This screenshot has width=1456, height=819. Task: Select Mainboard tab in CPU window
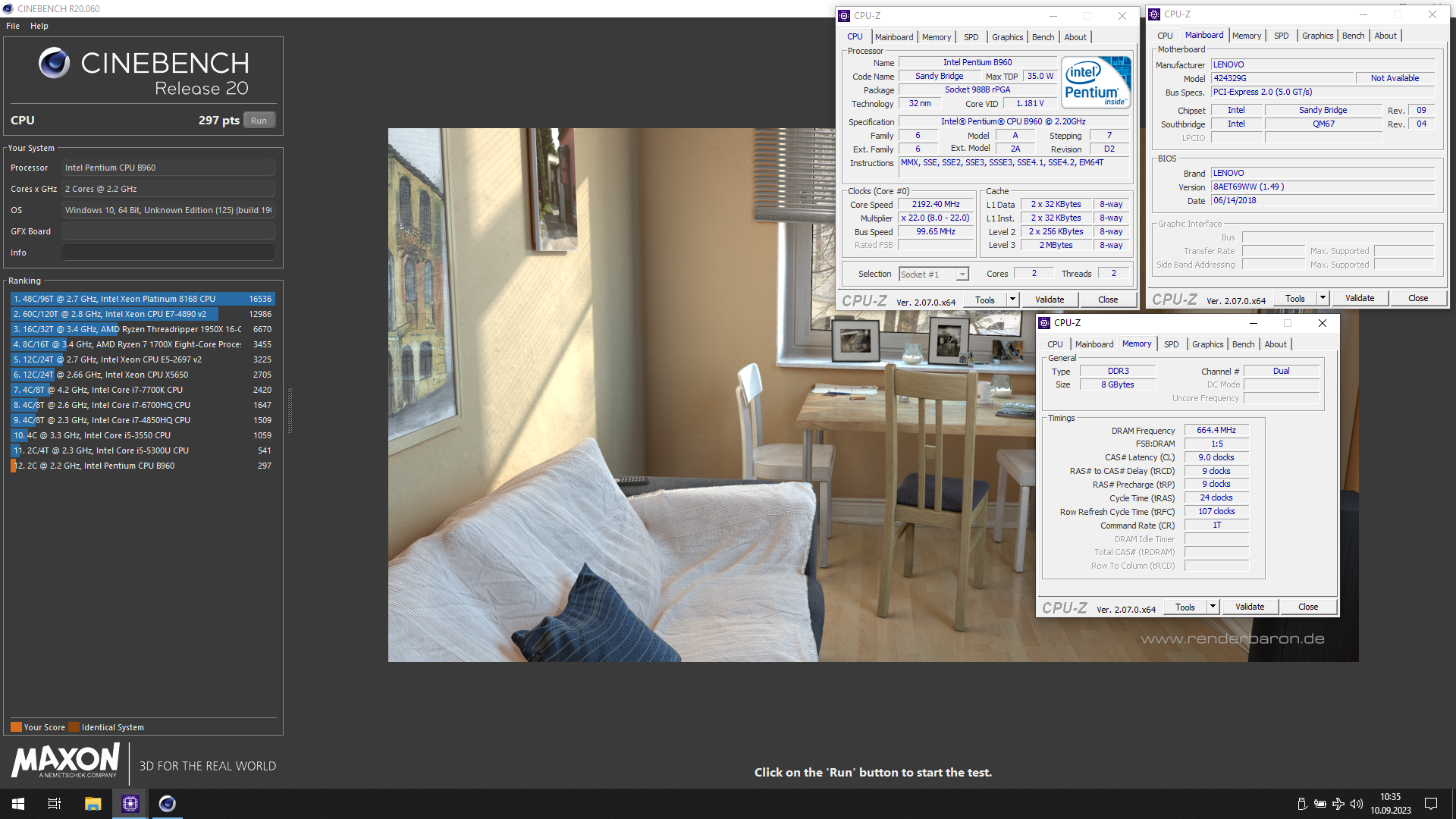894,37
